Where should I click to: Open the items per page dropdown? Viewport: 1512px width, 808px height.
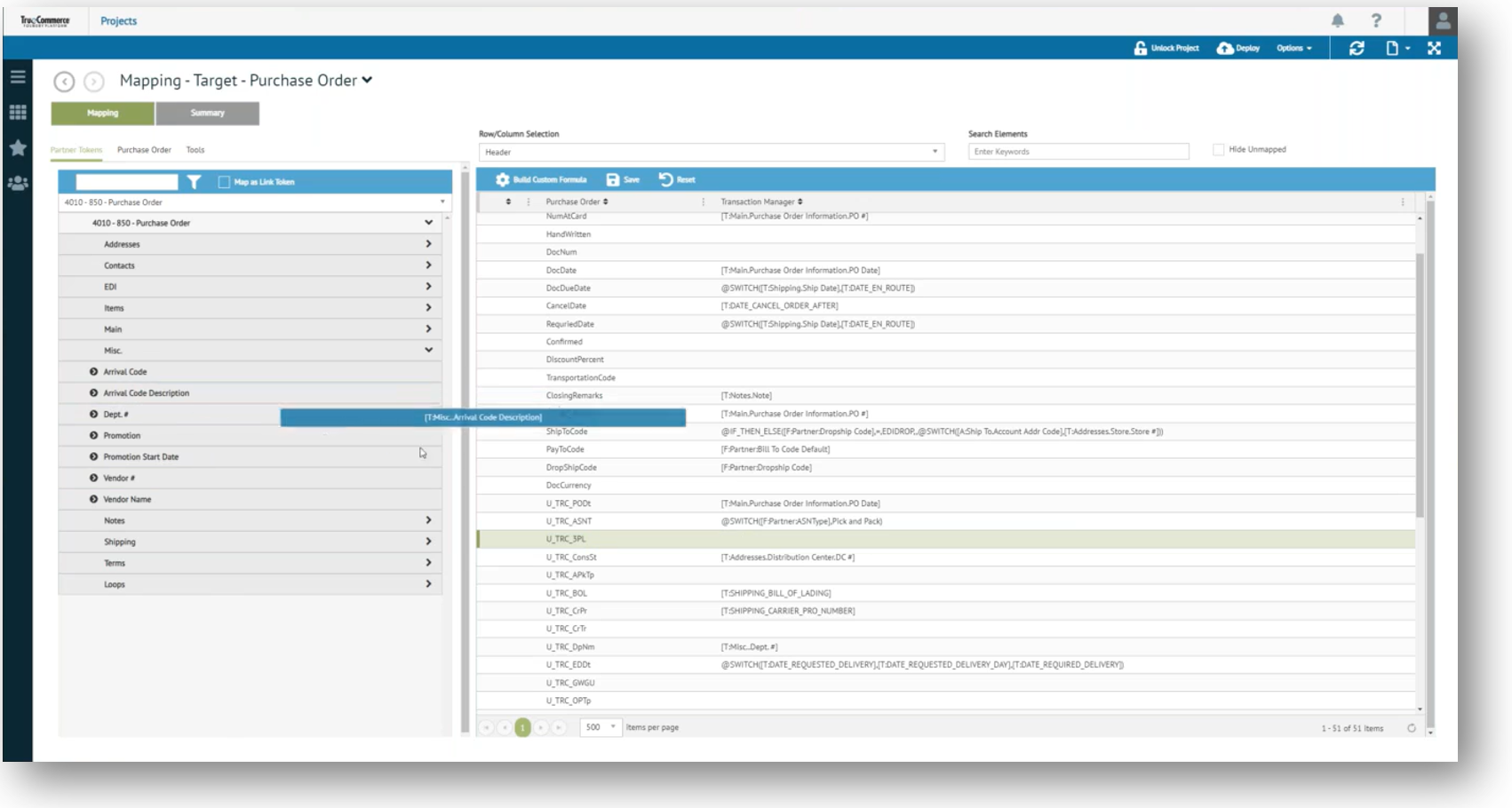coord(601,727)
